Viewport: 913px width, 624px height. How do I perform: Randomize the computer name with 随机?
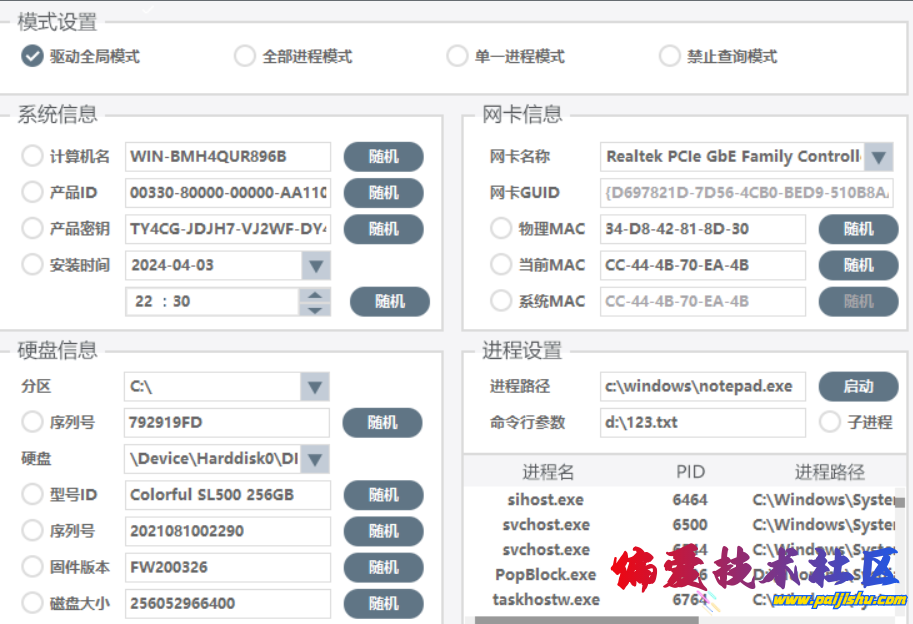tap(382, 156)
